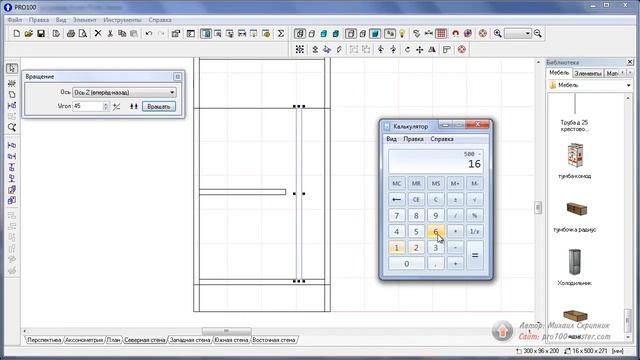640x360 pixels.
Task: Switch to the Западная стена tab
Action: tap(190, 340)
